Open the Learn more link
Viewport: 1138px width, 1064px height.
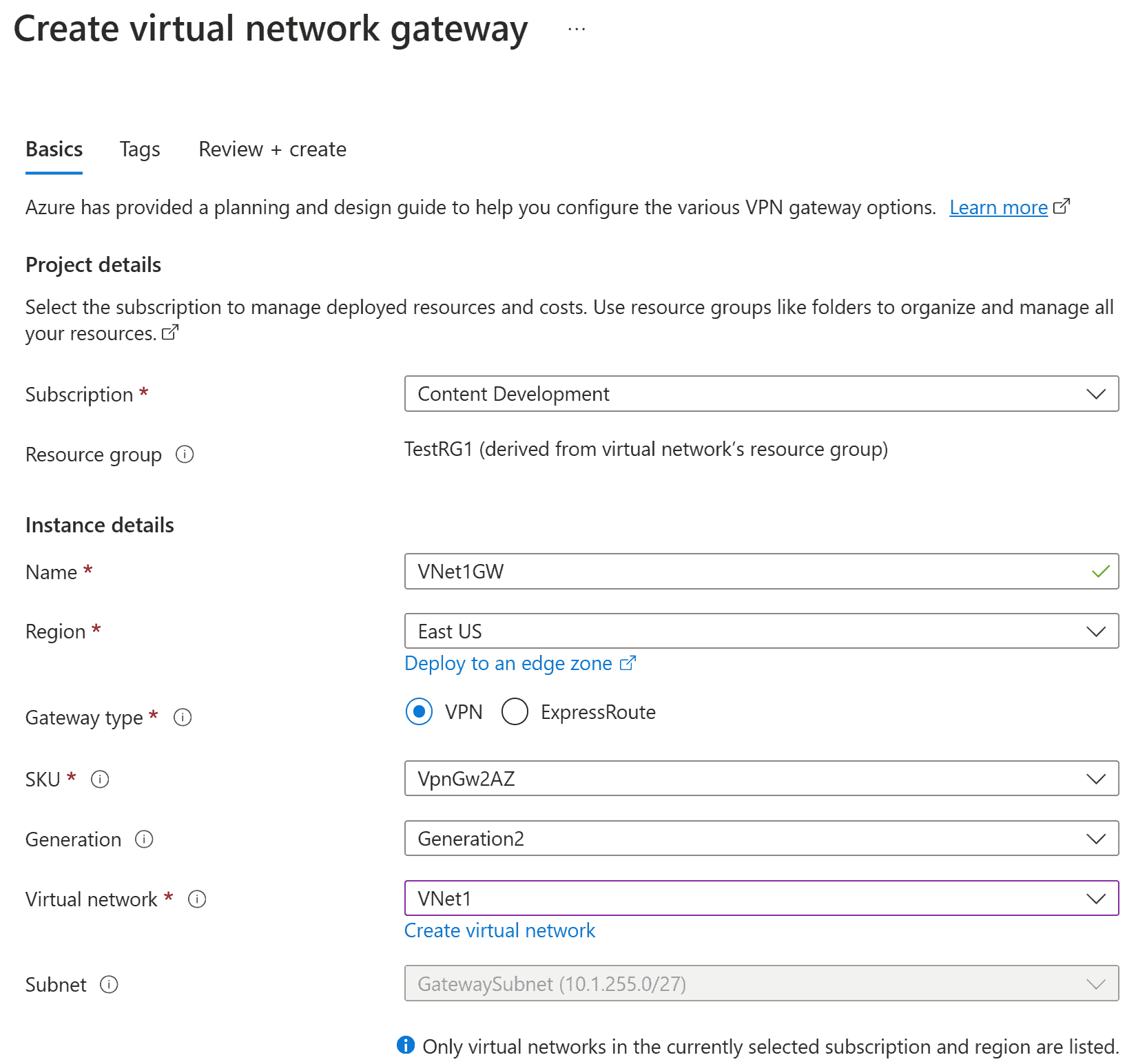pyautogui.click(x=998, y=207)
